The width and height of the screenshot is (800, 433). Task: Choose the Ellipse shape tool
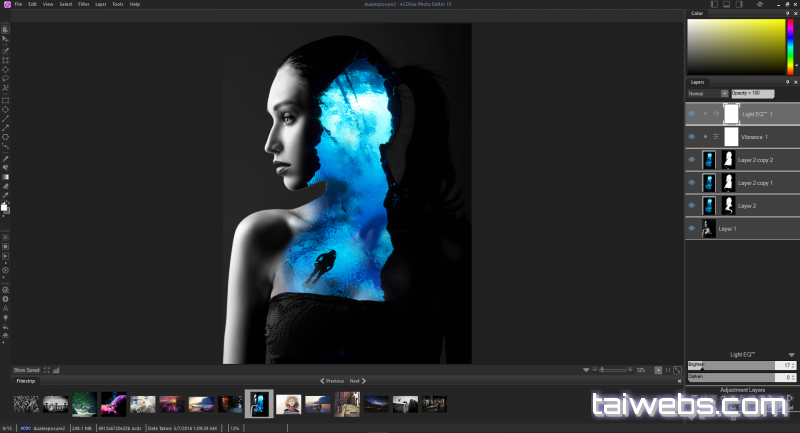tap(6, 109)
